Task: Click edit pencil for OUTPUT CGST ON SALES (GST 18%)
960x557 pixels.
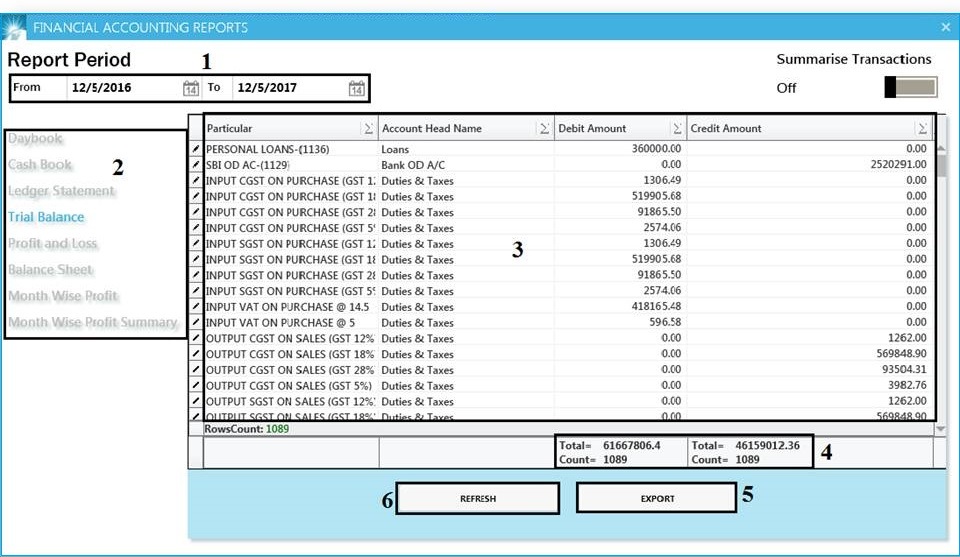Action: tap(196, 354)
